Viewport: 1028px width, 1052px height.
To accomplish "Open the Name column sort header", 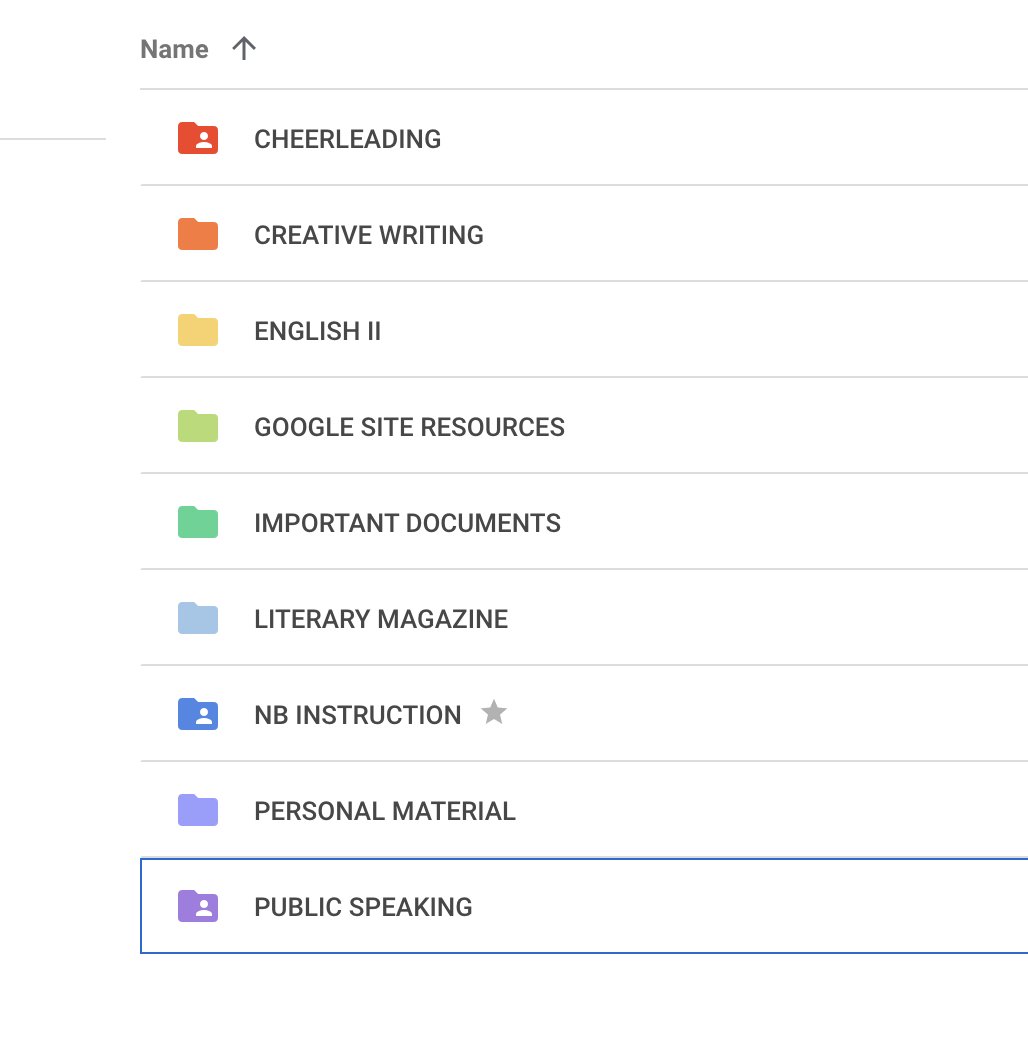I will tap(175, 48).
